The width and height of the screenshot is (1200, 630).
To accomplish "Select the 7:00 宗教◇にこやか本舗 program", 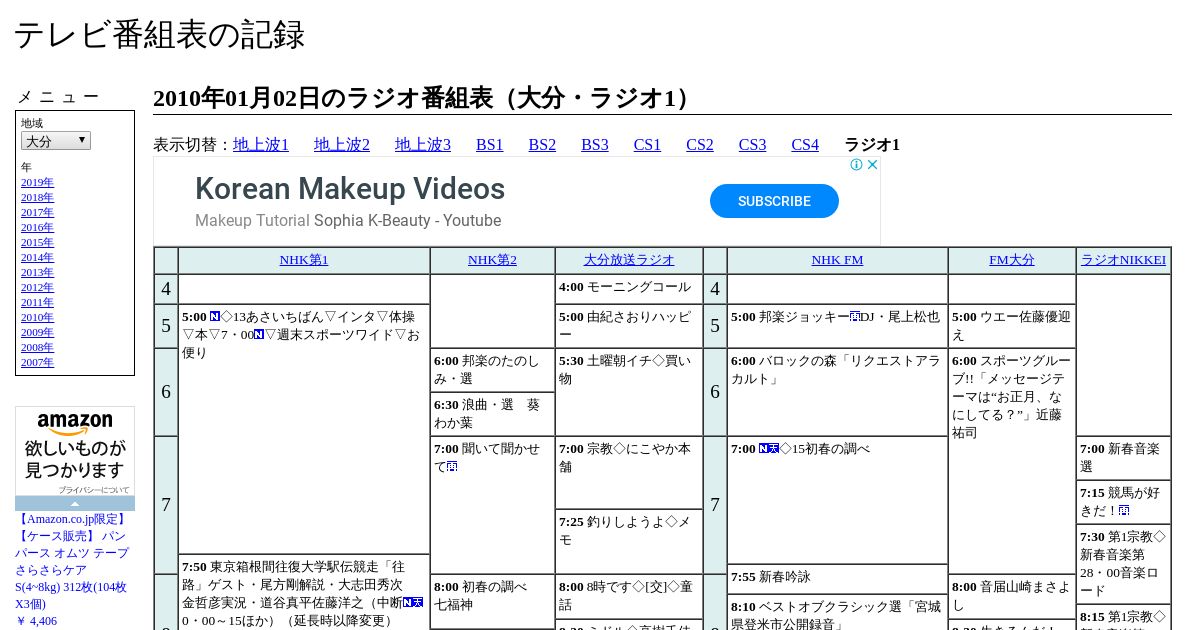I will (629, 473).
